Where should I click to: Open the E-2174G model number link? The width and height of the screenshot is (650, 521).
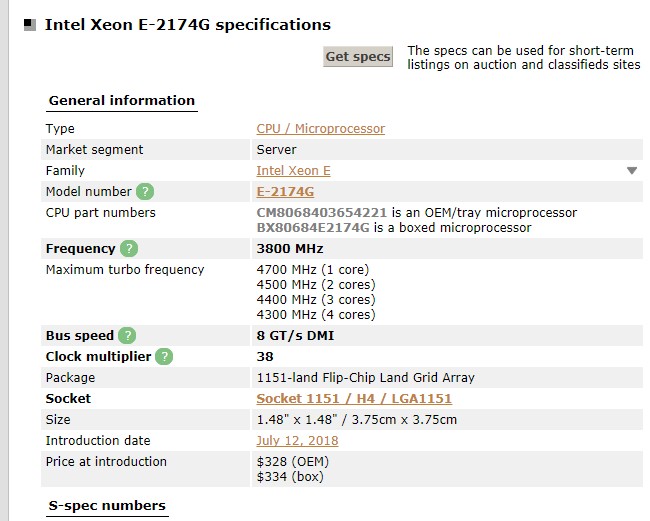285,191
